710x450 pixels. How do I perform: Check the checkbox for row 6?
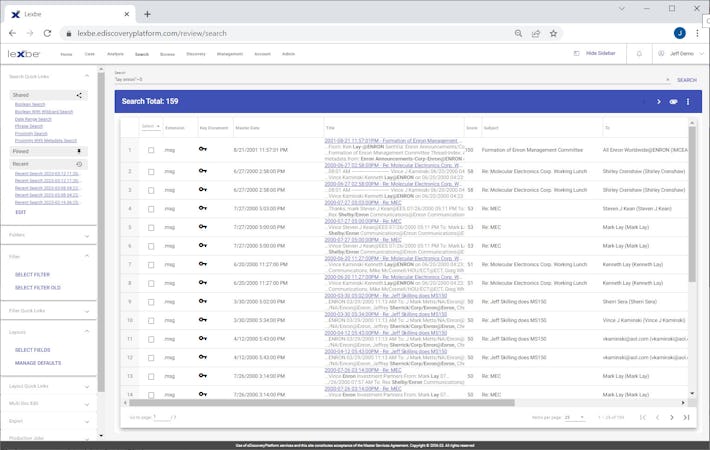[151, 246]
